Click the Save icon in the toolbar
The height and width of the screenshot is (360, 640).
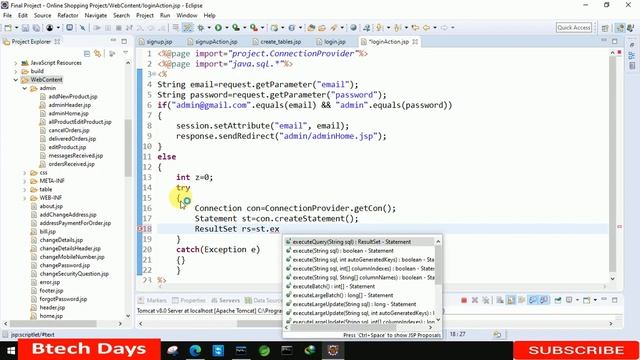[x=25, y=28]
